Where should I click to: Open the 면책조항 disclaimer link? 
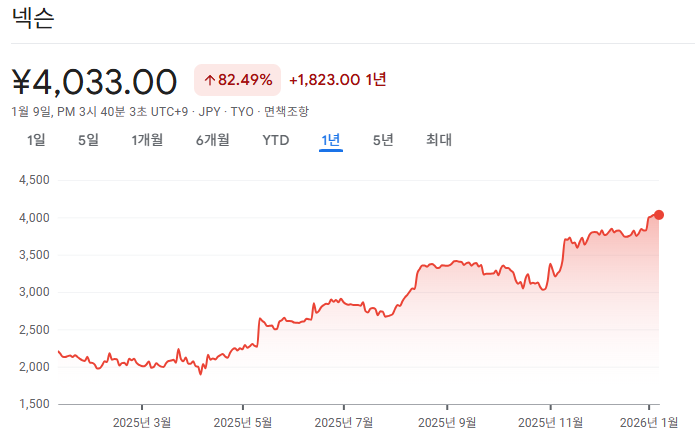(x=287, y=111)
